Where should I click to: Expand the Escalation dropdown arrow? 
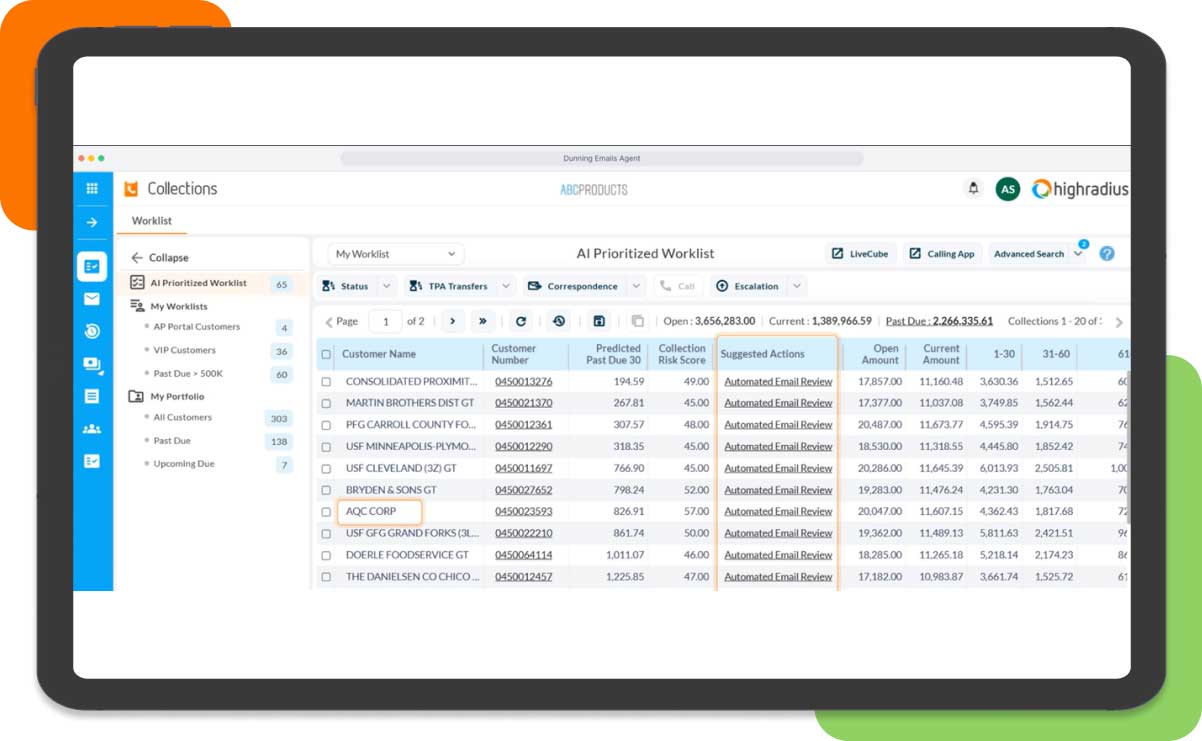[x=797, y=286]
